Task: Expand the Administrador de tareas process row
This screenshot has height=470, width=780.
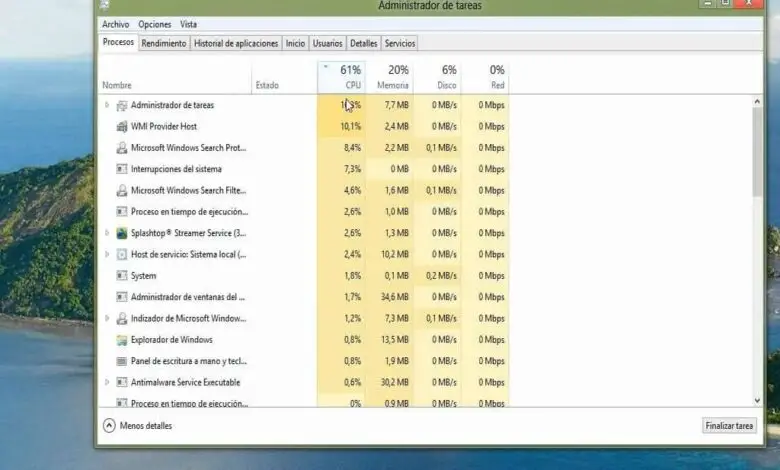Action: (x=106, y=105)
